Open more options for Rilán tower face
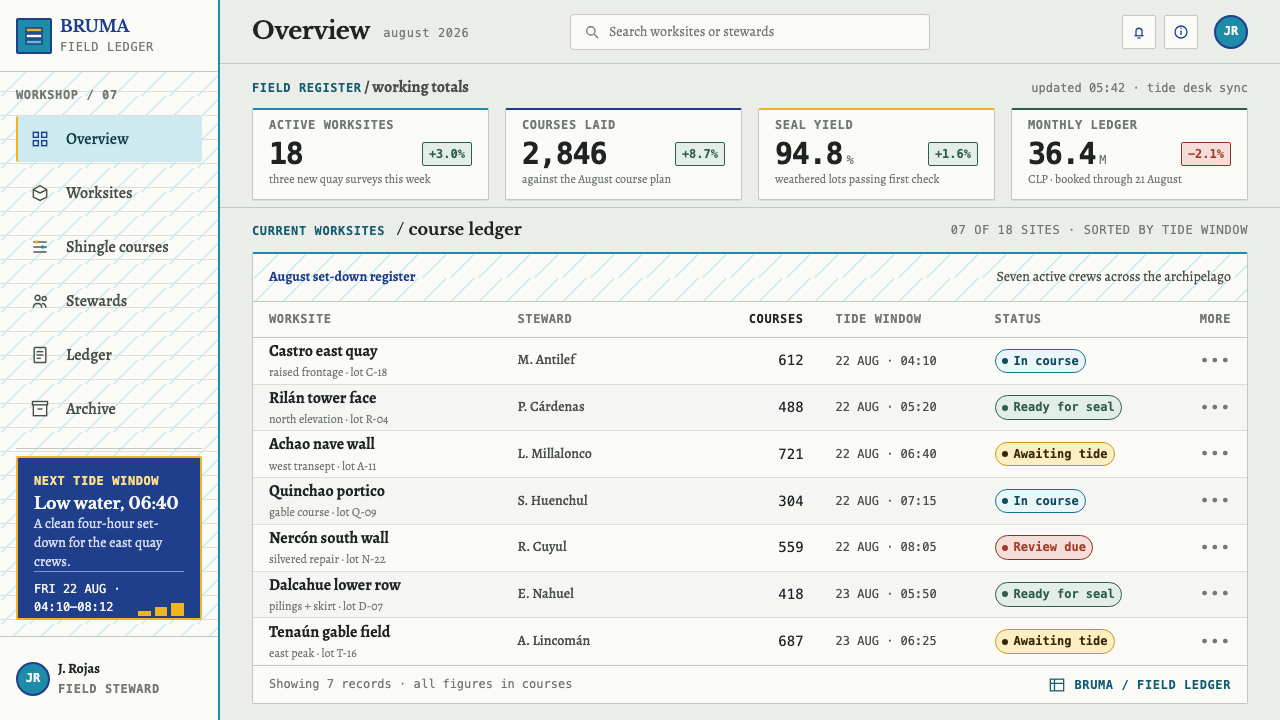 [1215, 407]
